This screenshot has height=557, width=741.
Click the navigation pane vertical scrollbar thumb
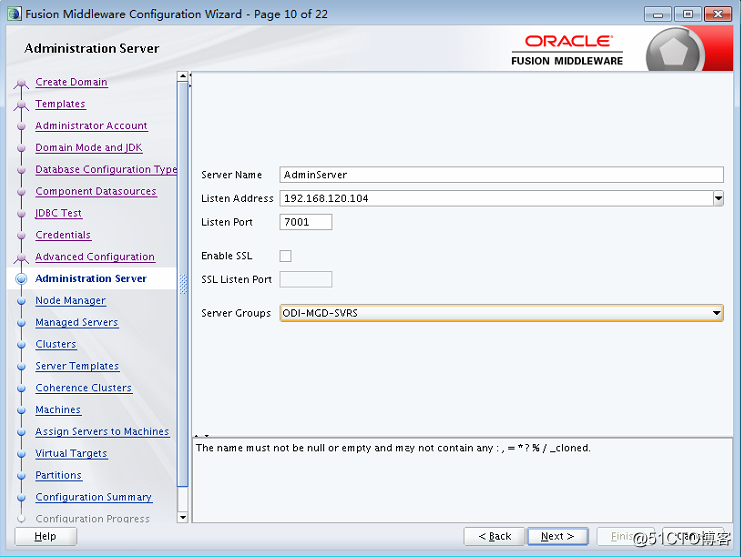pyautogui.click(x=182, y=284)
